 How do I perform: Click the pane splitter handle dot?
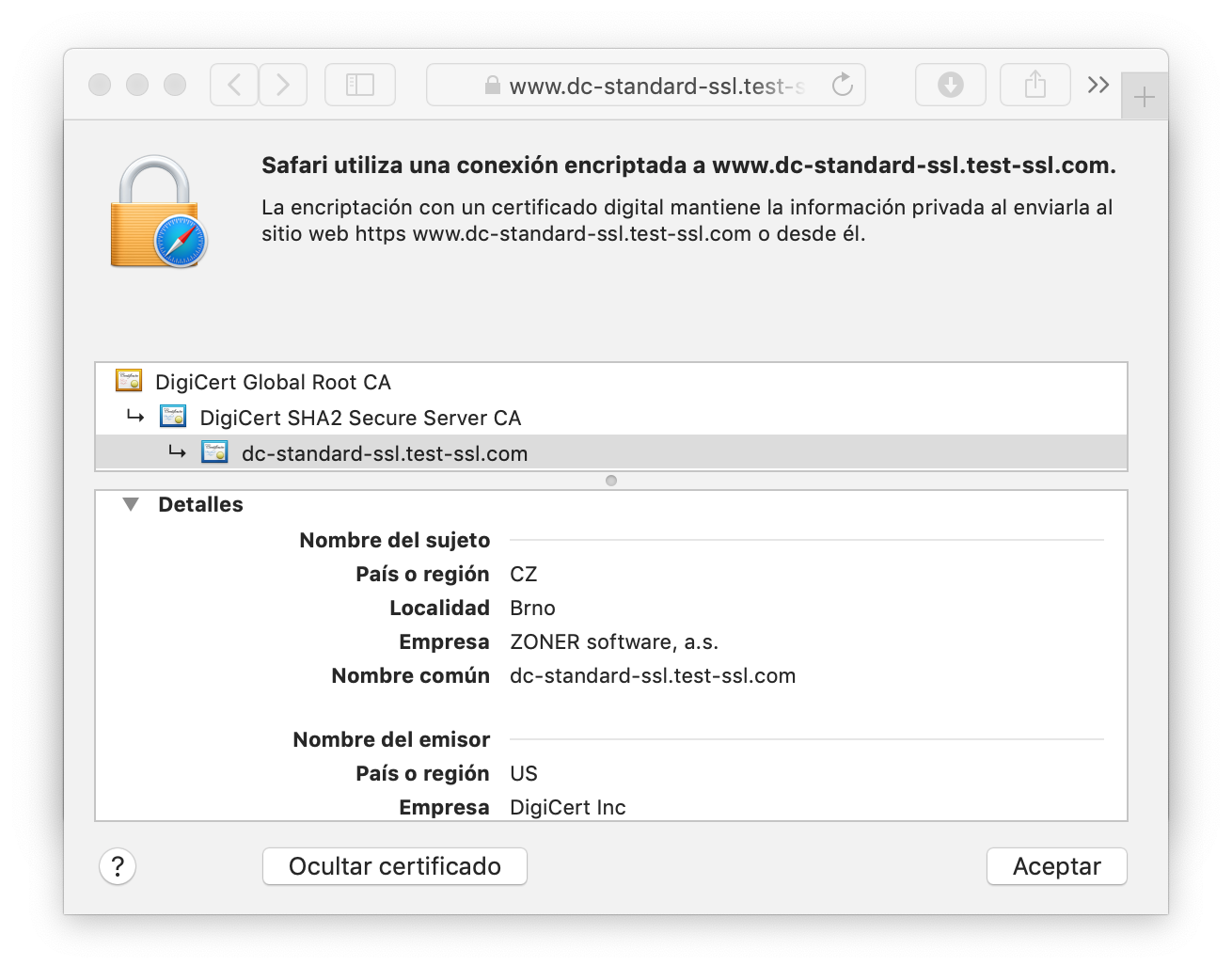click(x=611, y=481)
